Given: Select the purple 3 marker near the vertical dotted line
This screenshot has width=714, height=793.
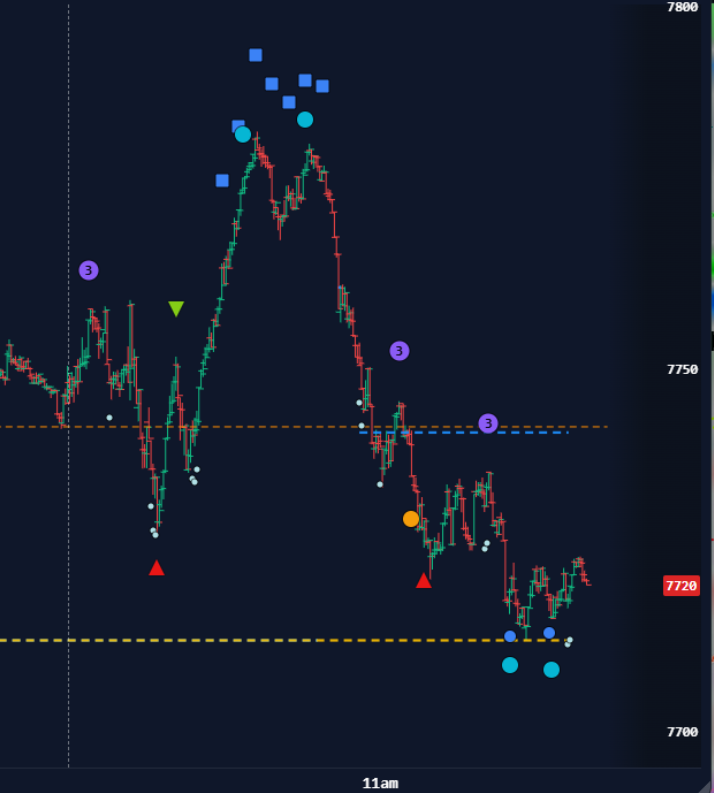Looking at the screenshot, I should click(88, 271).
